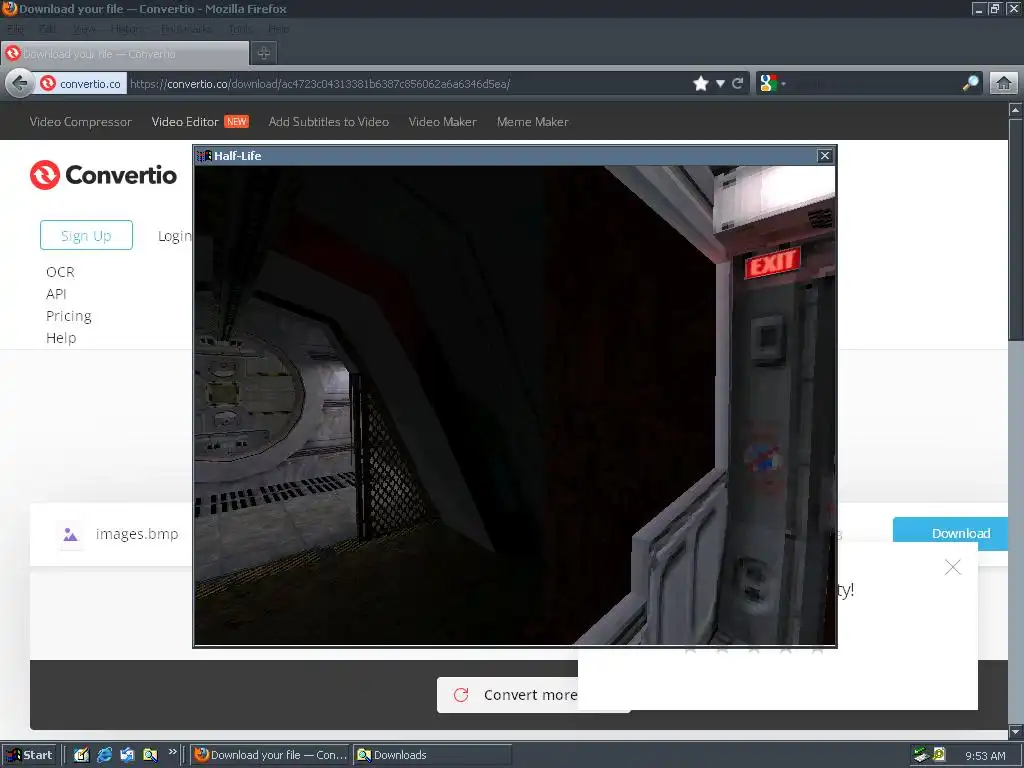Viewport: 1024px width, 768px height.
Task: Open the Google search engine selector
Action: click(773, 84)
